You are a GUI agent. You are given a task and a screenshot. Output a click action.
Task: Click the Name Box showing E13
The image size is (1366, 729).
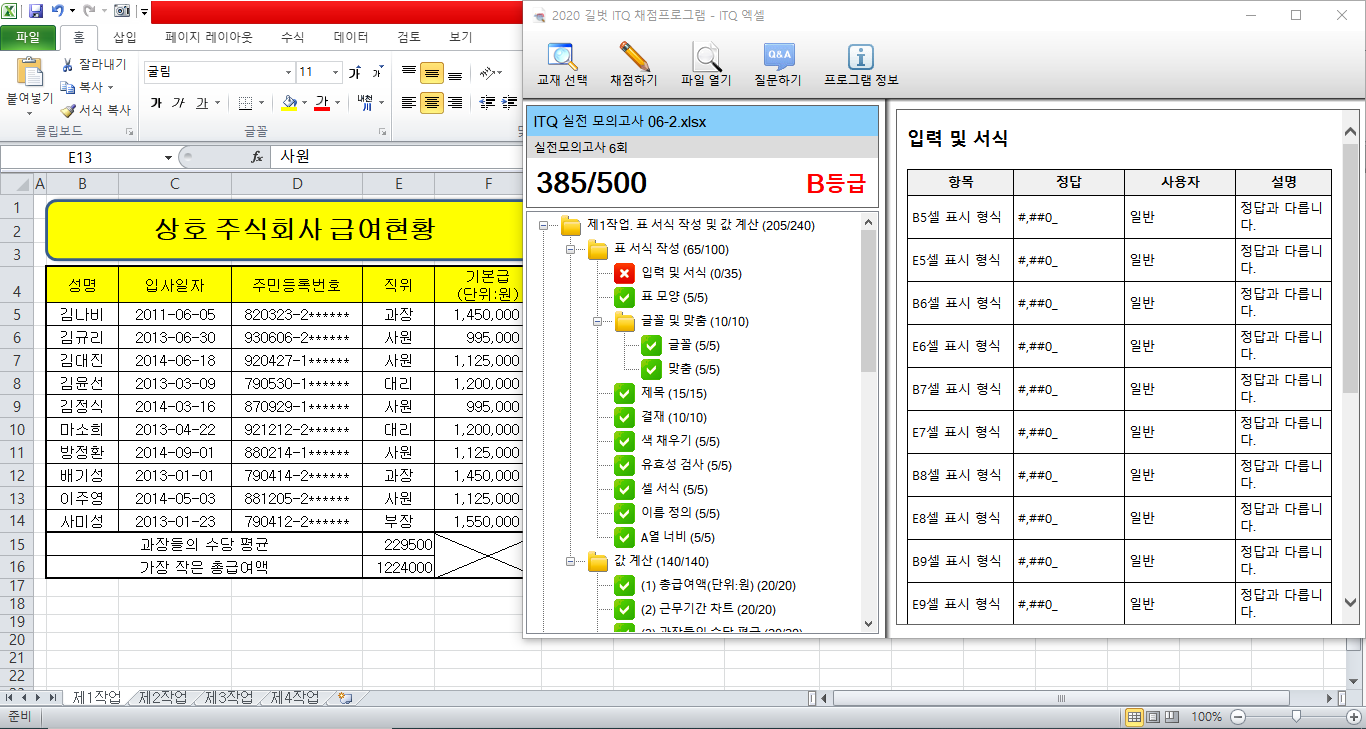[x=80, y=157]
